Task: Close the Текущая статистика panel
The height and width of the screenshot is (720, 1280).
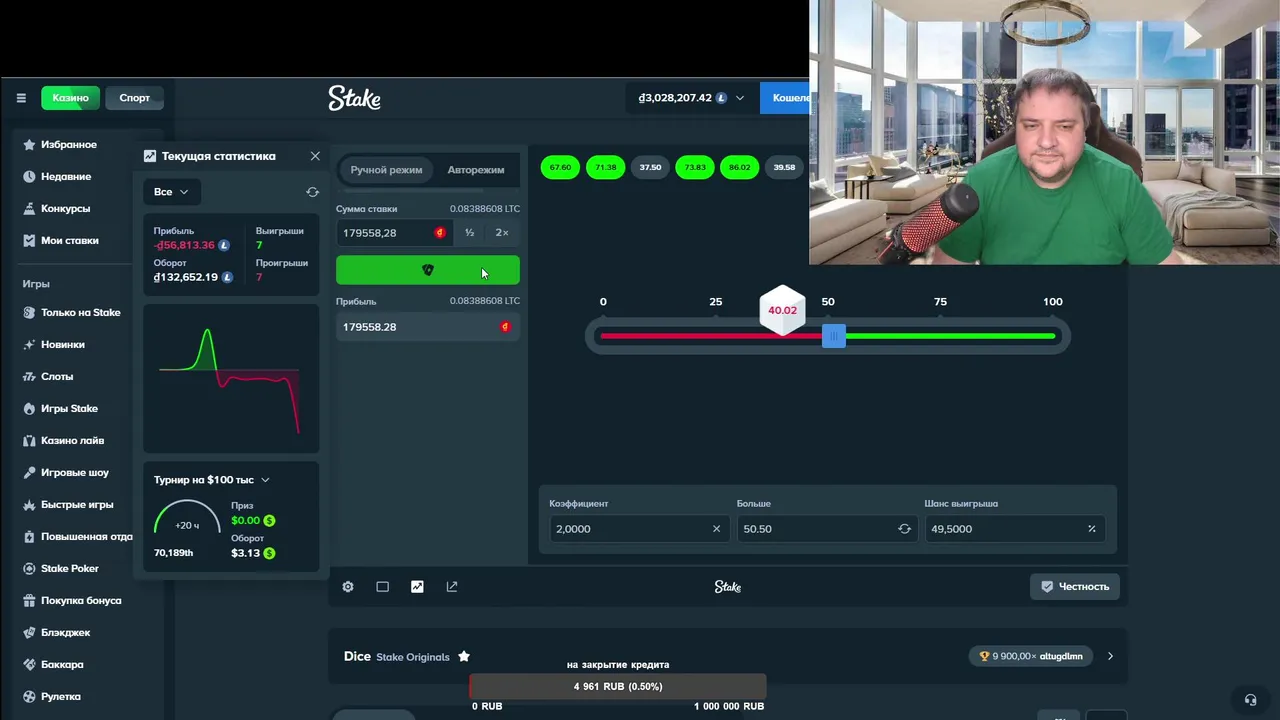Action: pos(315,156)
